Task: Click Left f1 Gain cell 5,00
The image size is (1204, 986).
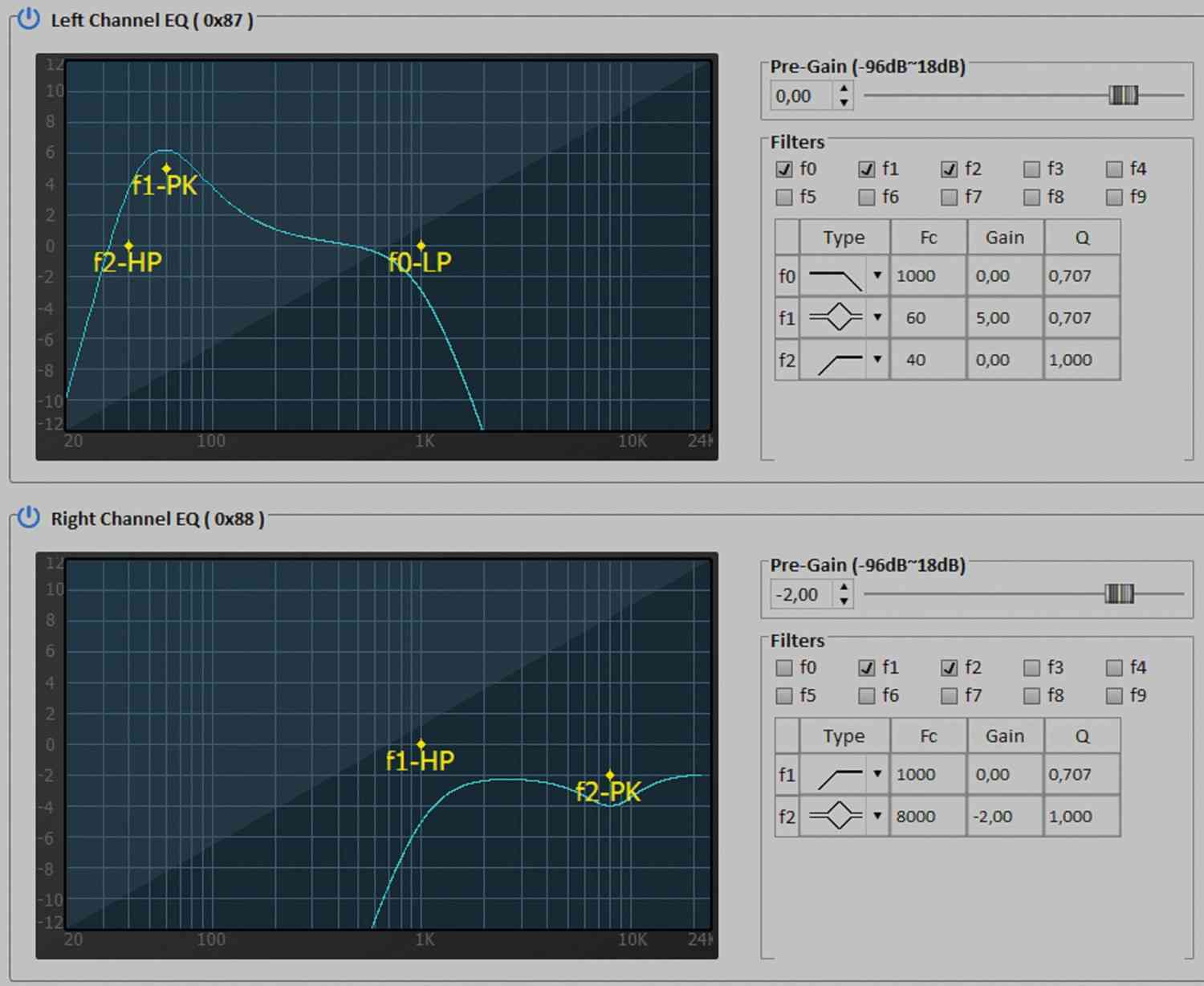Action: [1005, 318]
